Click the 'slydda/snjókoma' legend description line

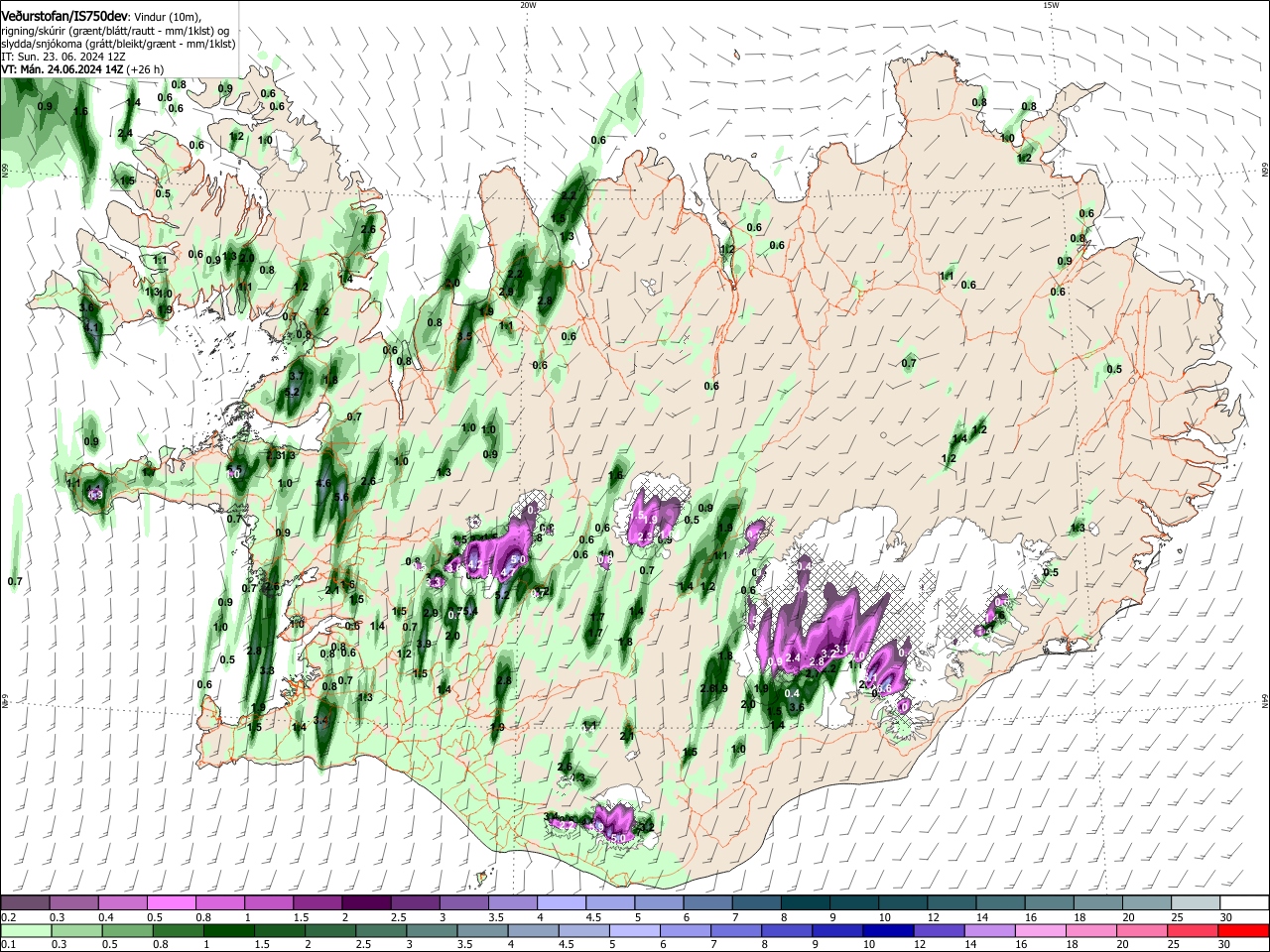pos(118,44)
